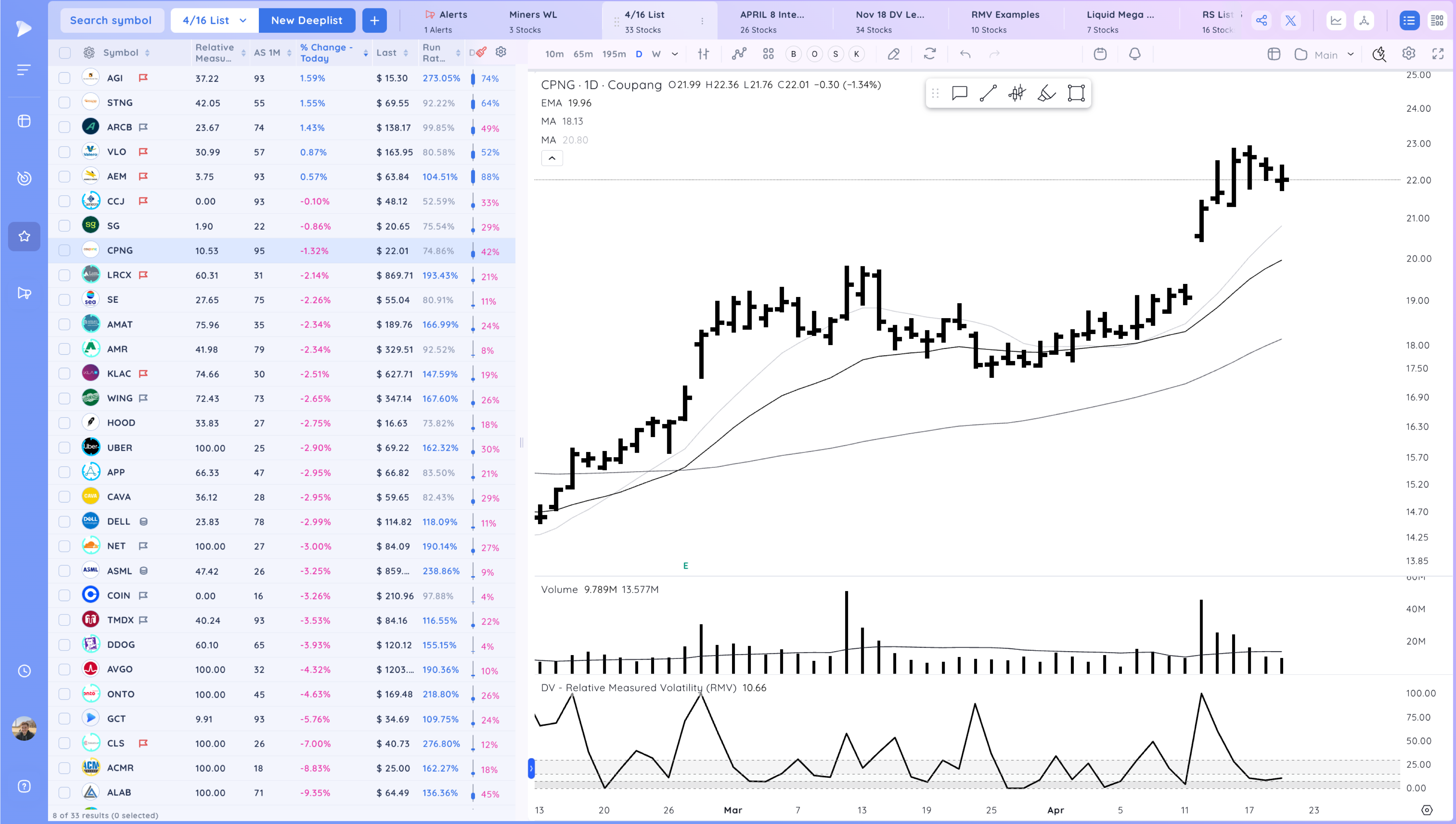The height and width of the screenshot is (824, 1456).
Task: Sort by % Change Today column
Action: 334,53
